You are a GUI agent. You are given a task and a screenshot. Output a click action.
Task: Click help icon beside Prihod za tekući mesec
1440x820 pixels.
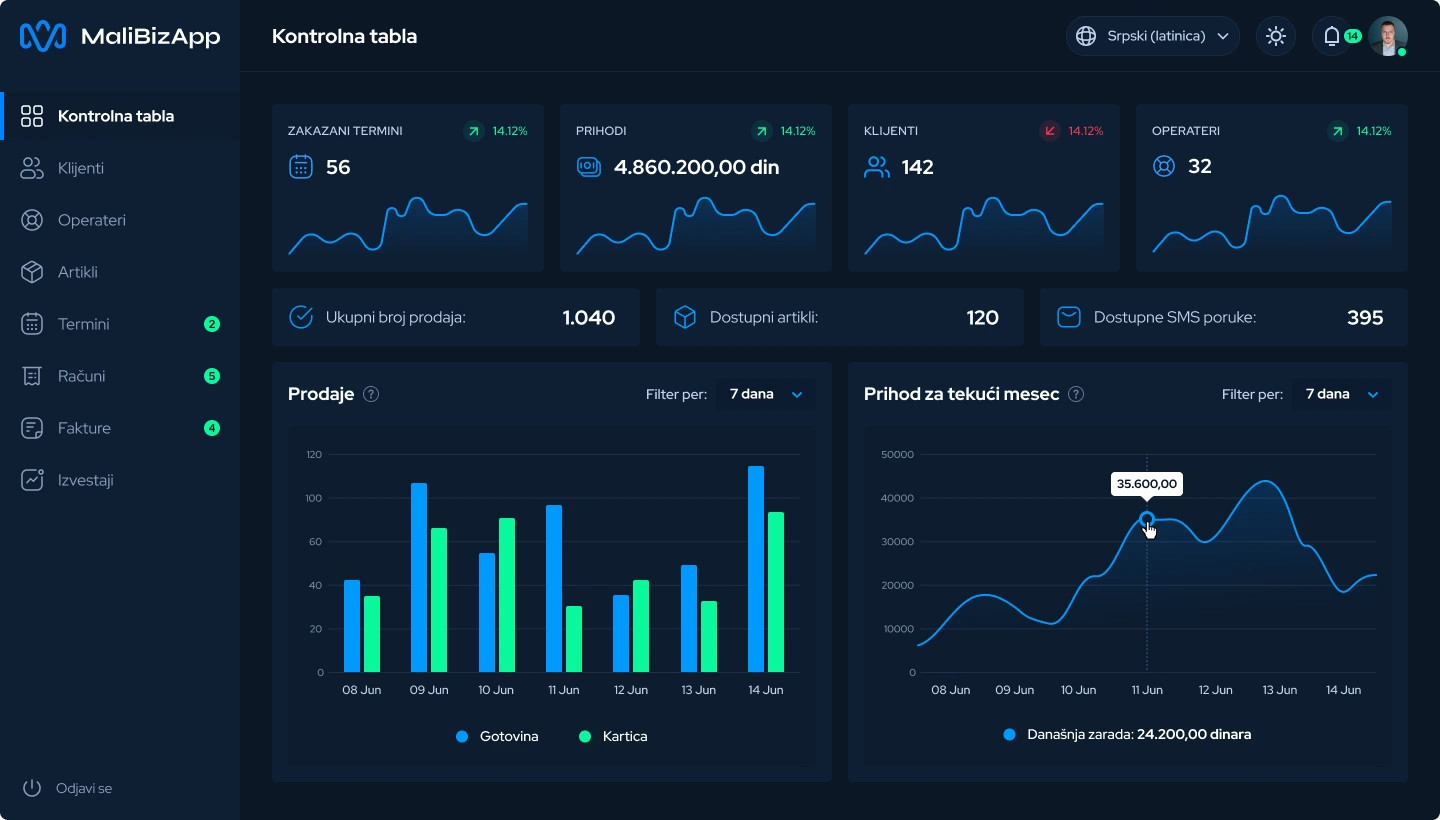click(1076, 394)
